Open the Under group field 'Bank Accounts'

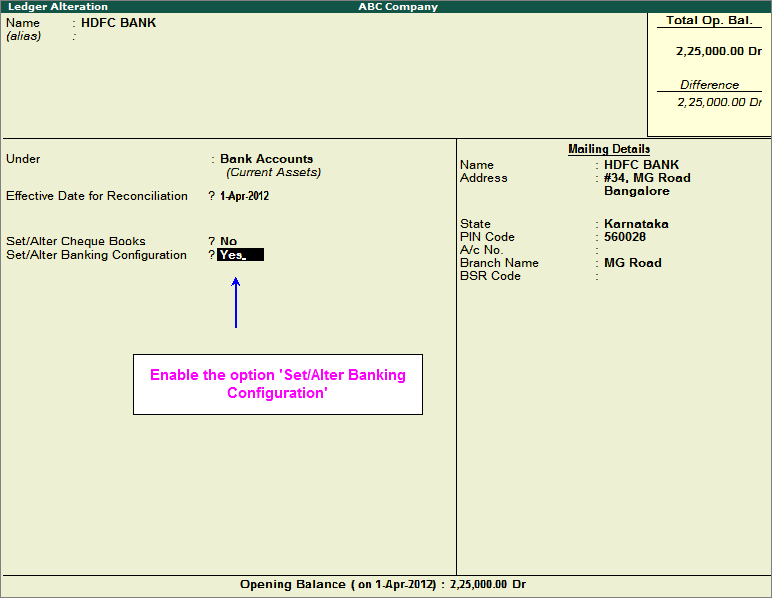pos(266,159)
